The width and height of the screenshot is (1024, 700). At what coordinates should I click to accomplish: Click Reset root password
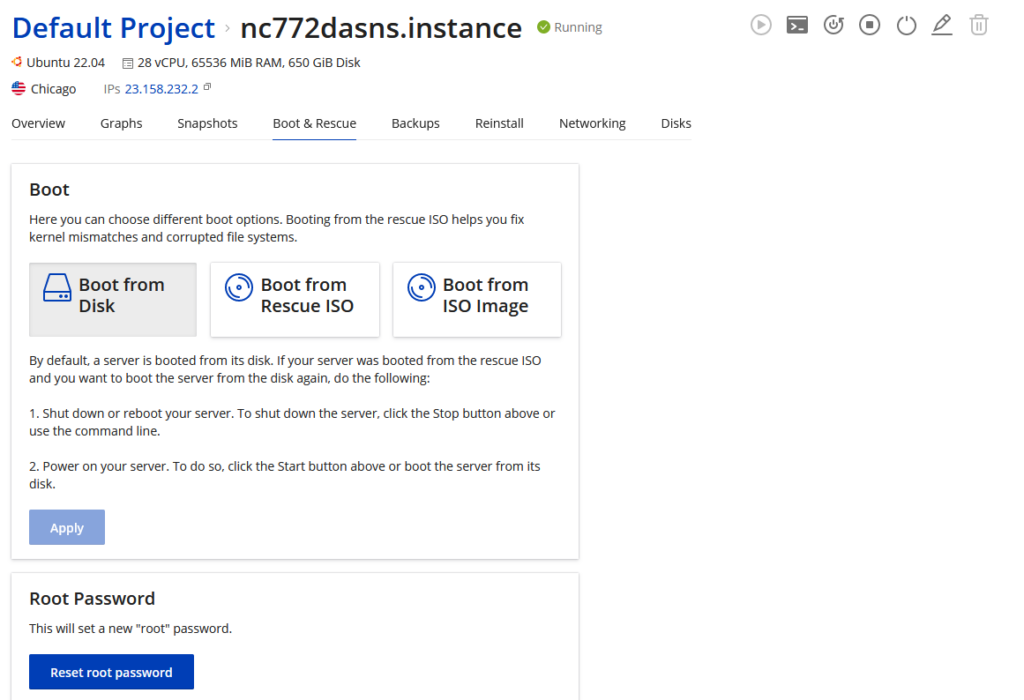[111, 671]
